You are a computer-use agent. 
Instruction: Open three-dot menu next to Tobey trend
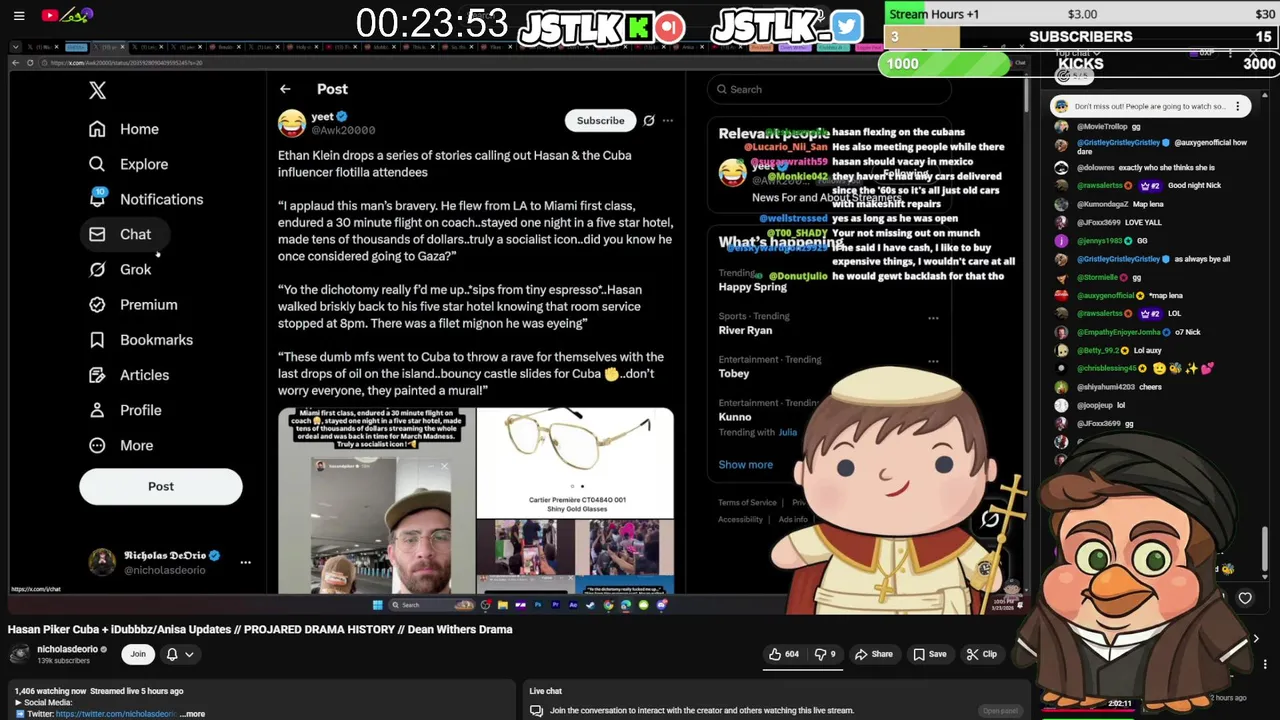click(933, 361)
